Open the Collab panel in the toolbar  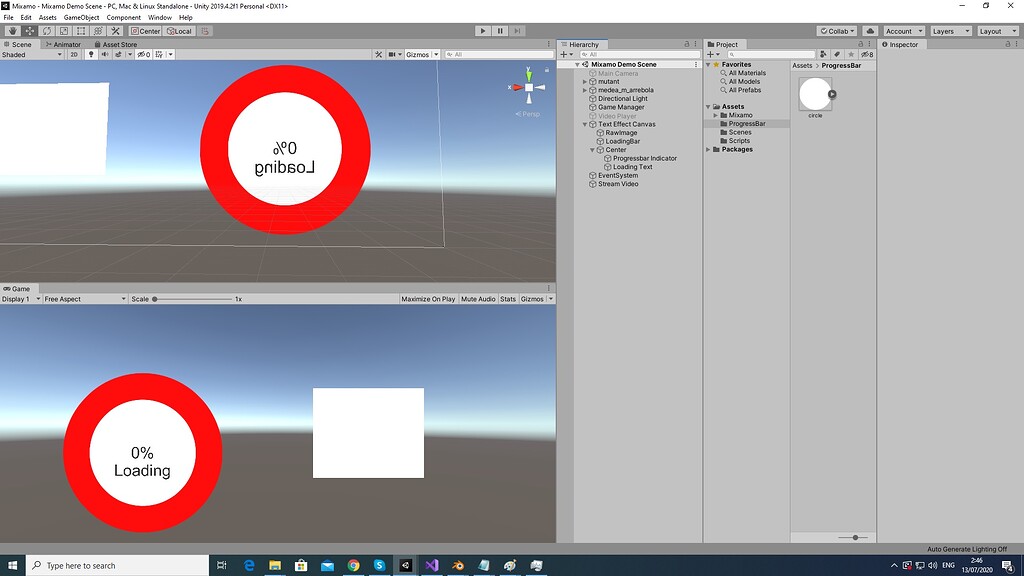pyautogui.click(x=836, y=31)
